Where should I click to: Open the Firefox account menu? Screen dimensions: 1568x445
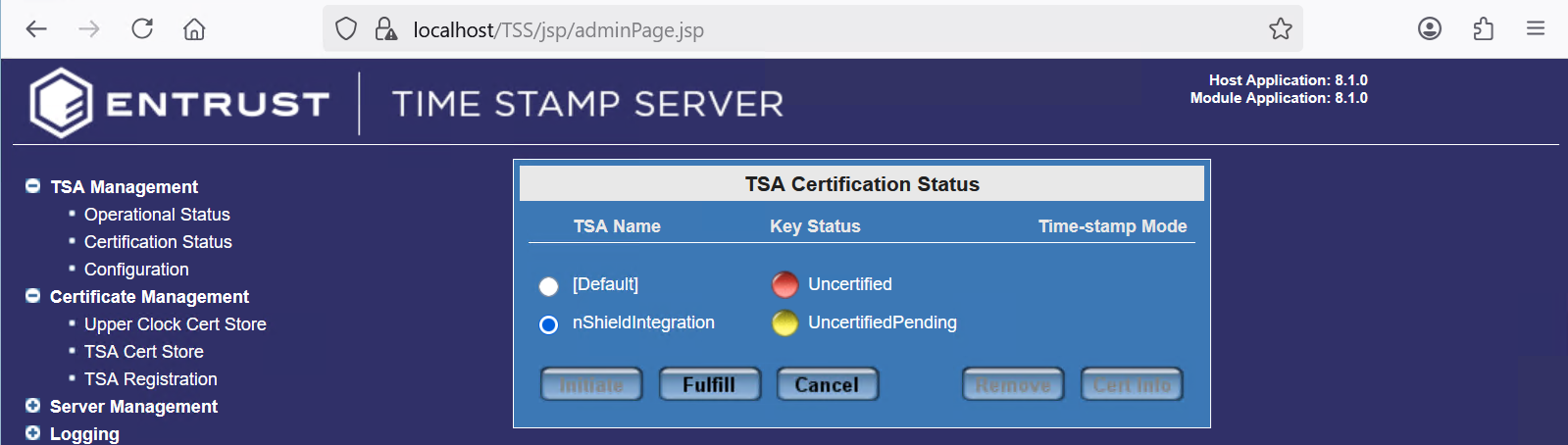pyautogui.click(x=1430, y=28)
